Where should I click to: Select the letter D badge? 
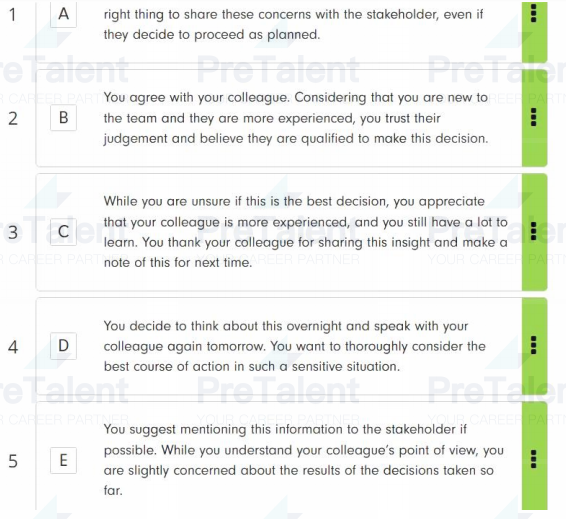pyautogui.click(x=64, y=346)
